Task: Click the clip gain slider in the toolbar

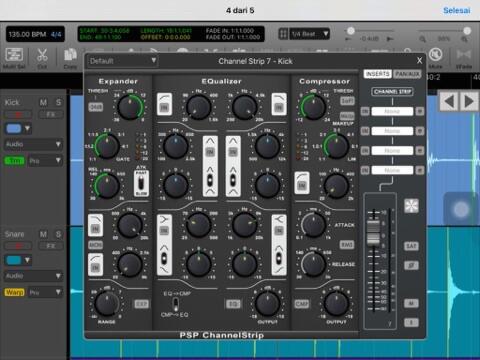Action: coord(351,31)
